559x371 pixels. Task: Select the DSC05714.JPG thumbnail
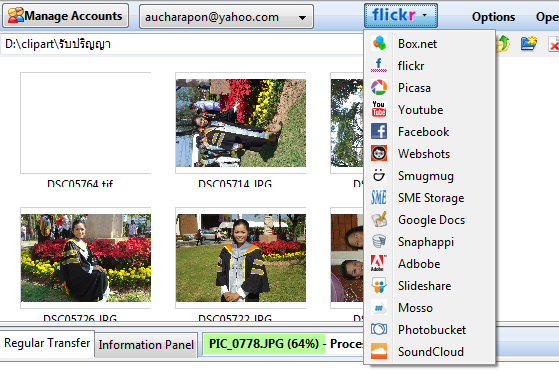pyautogui.click(x=241, y=123)
